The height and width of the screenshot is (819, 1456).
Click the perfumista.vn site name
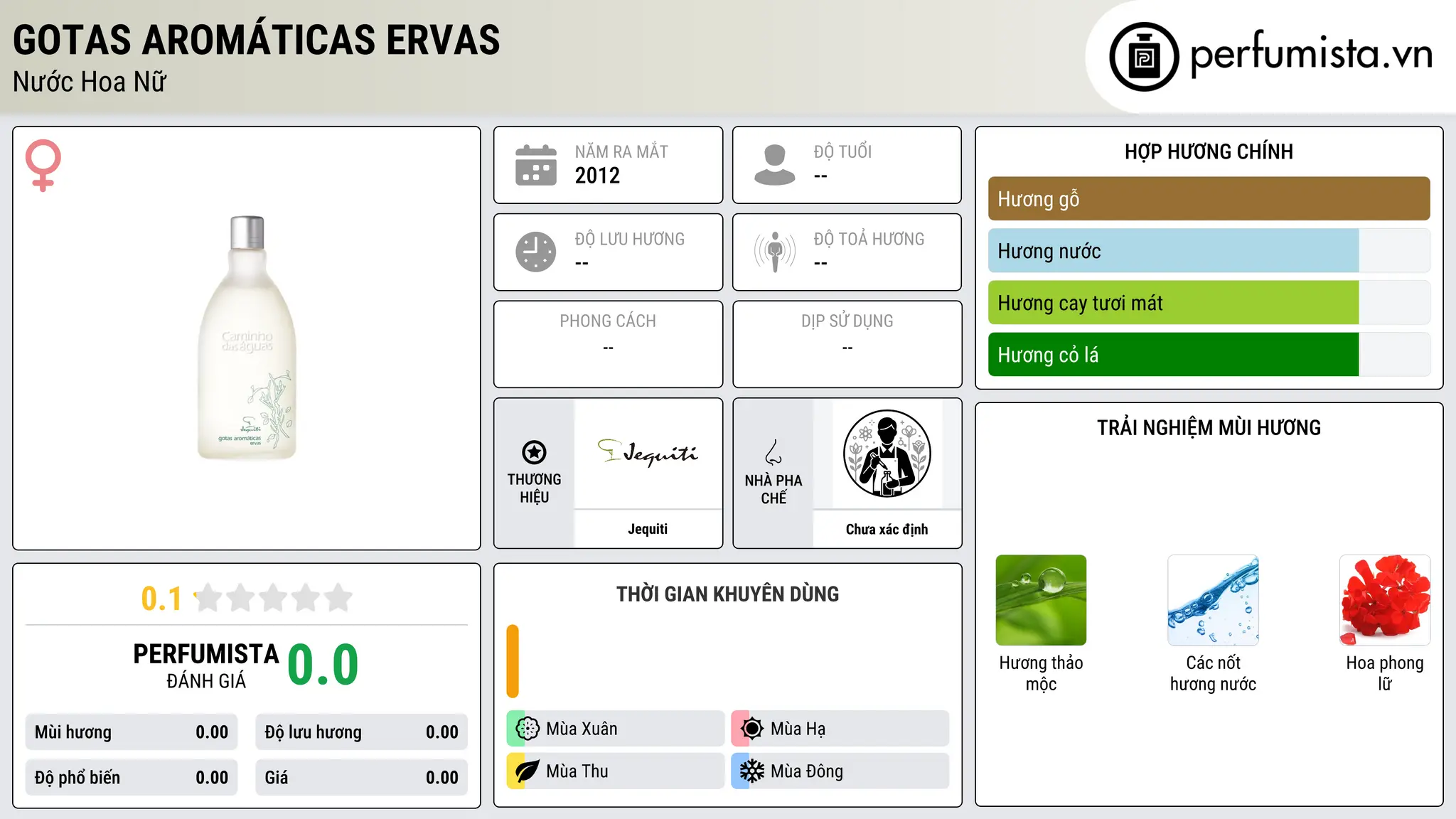(x=1311, y=54)
